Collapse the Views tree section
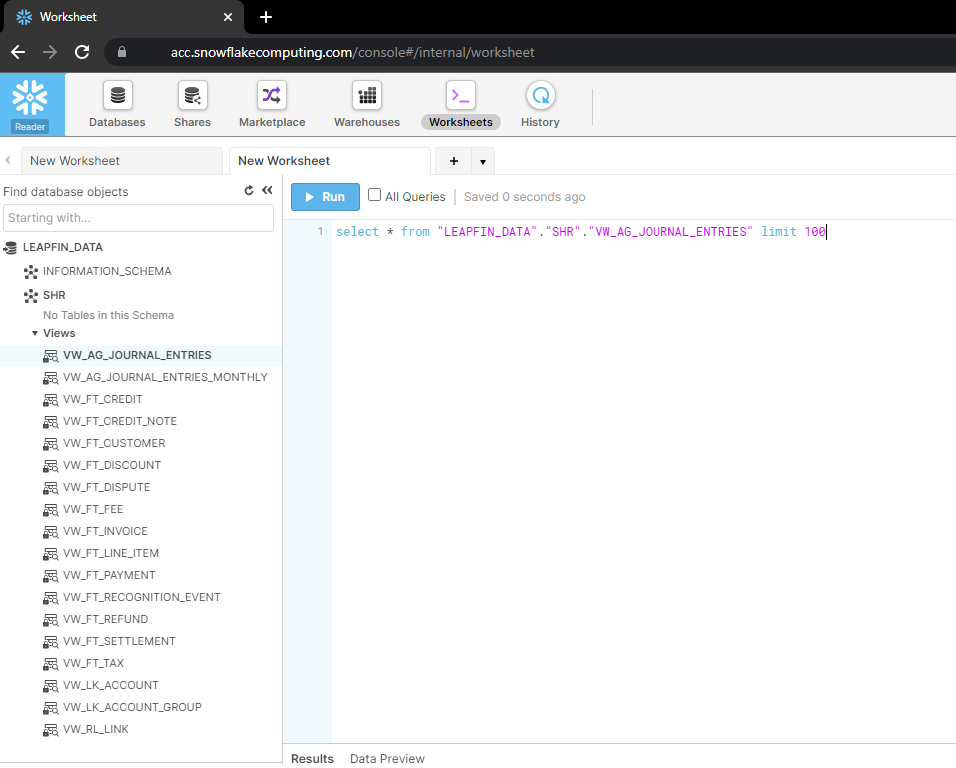The width and height of the screenshot is (956, 768). point(35,333)
